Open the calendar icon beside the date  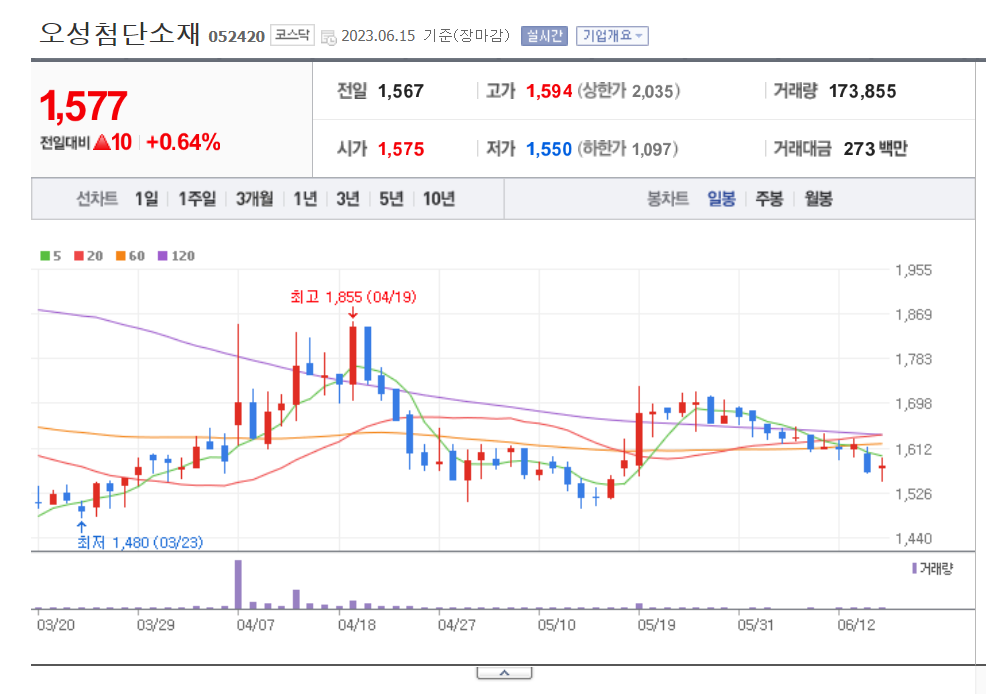tap(328, 37)
